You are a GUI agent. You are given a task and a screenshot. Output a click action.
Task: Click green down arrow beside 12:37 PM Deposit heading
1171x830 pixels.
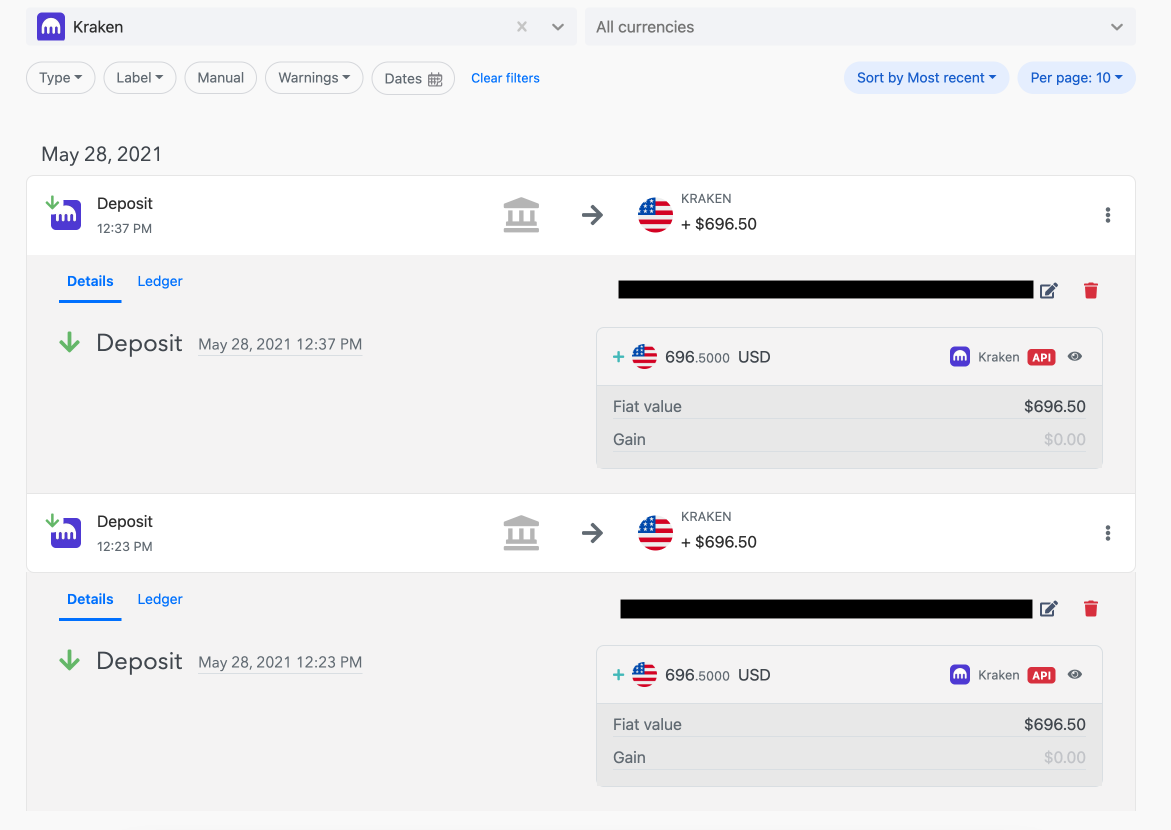tap(69, 342)
